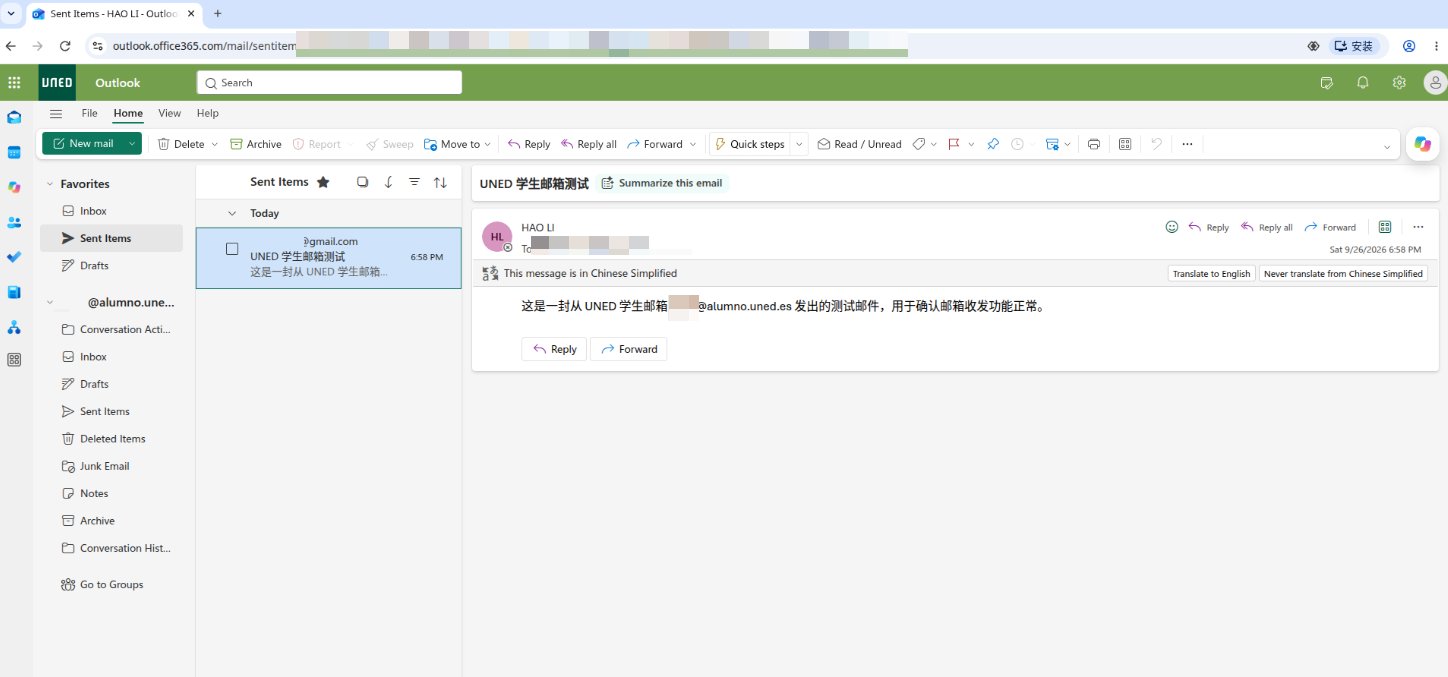Open the Categorize tag dropdown arrow
1448x677 pixels.
(933, 144)
